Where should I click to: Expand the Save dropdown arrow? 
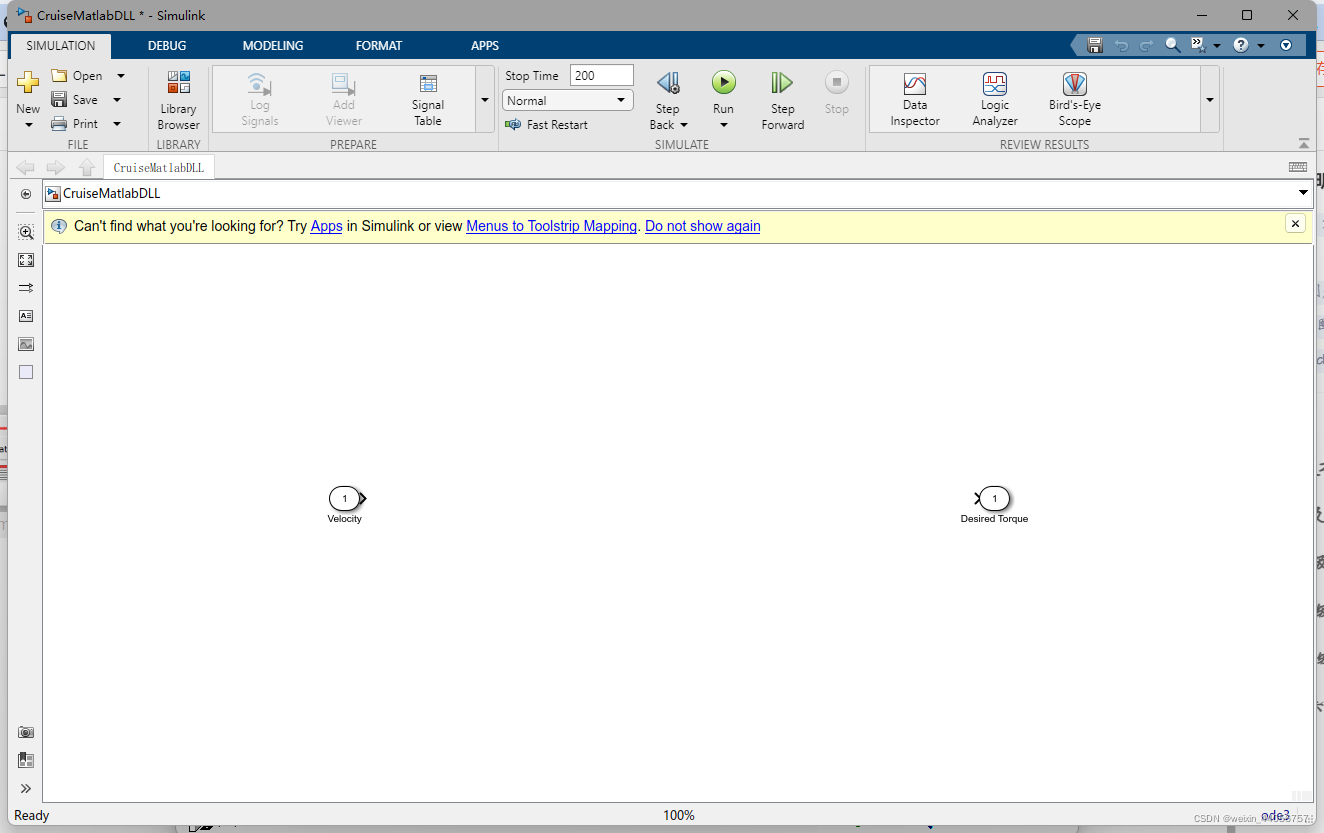coord(117,100)
